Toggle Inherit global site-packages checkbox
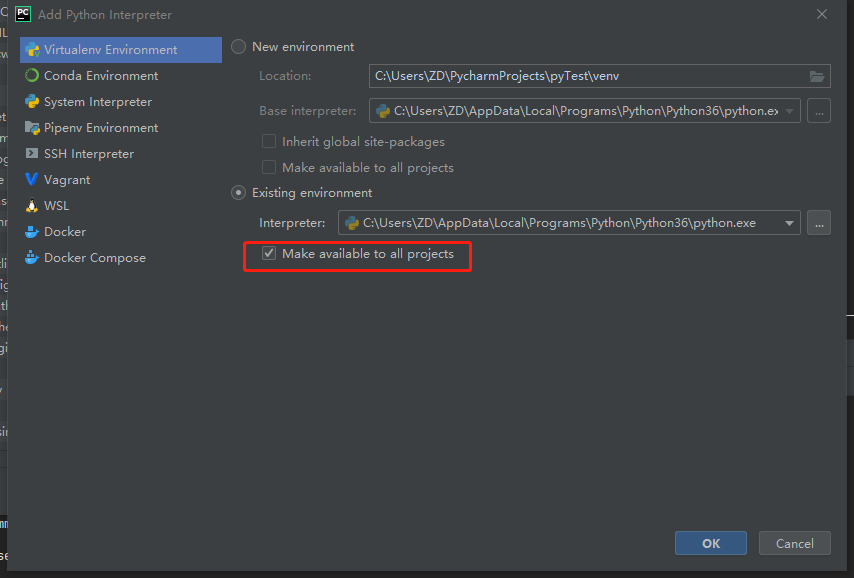This screenshot has width=854, height=578. pos(269,142)
